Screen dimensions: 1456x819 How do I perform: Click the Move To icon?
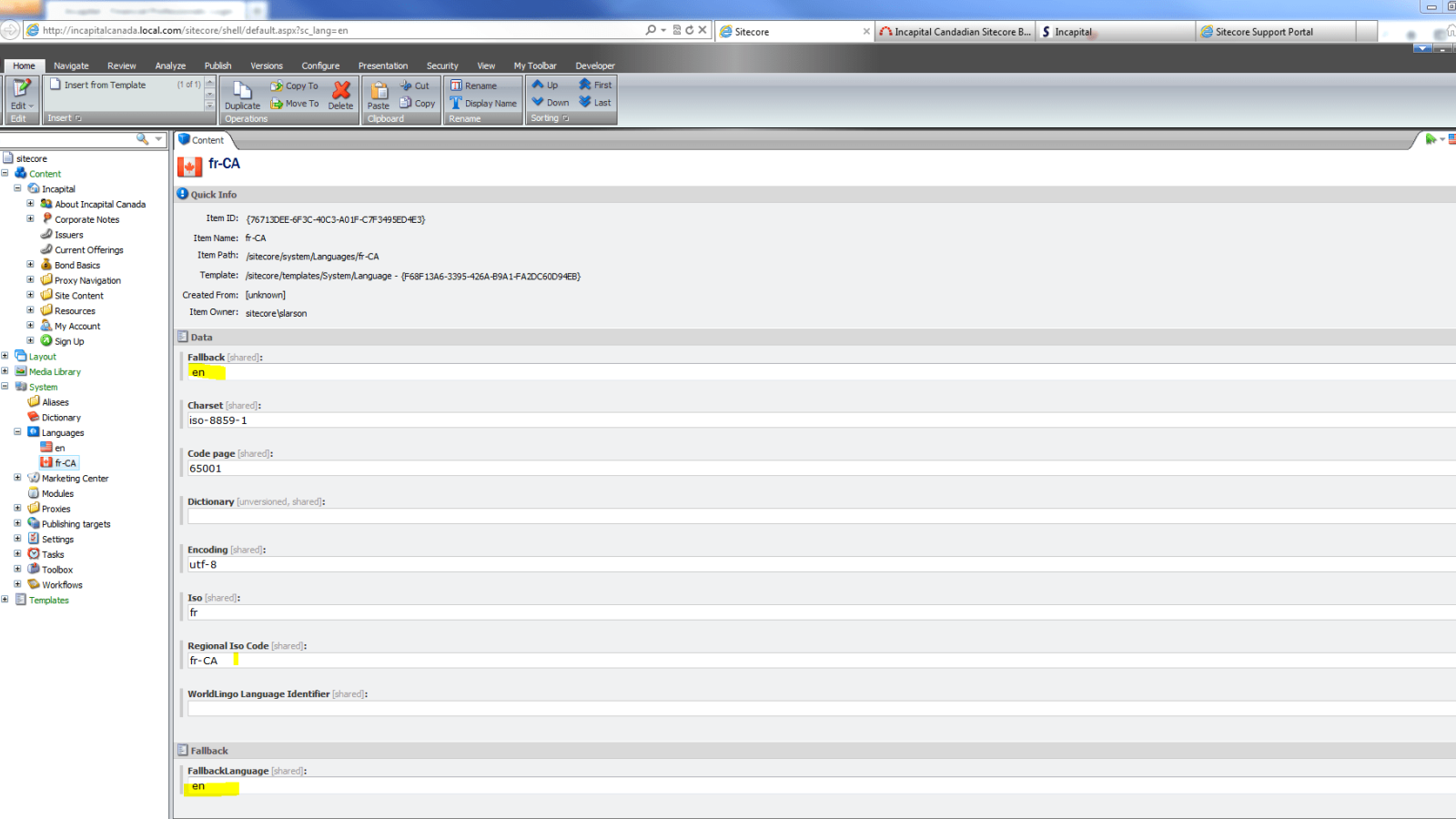tap(277, 104)
